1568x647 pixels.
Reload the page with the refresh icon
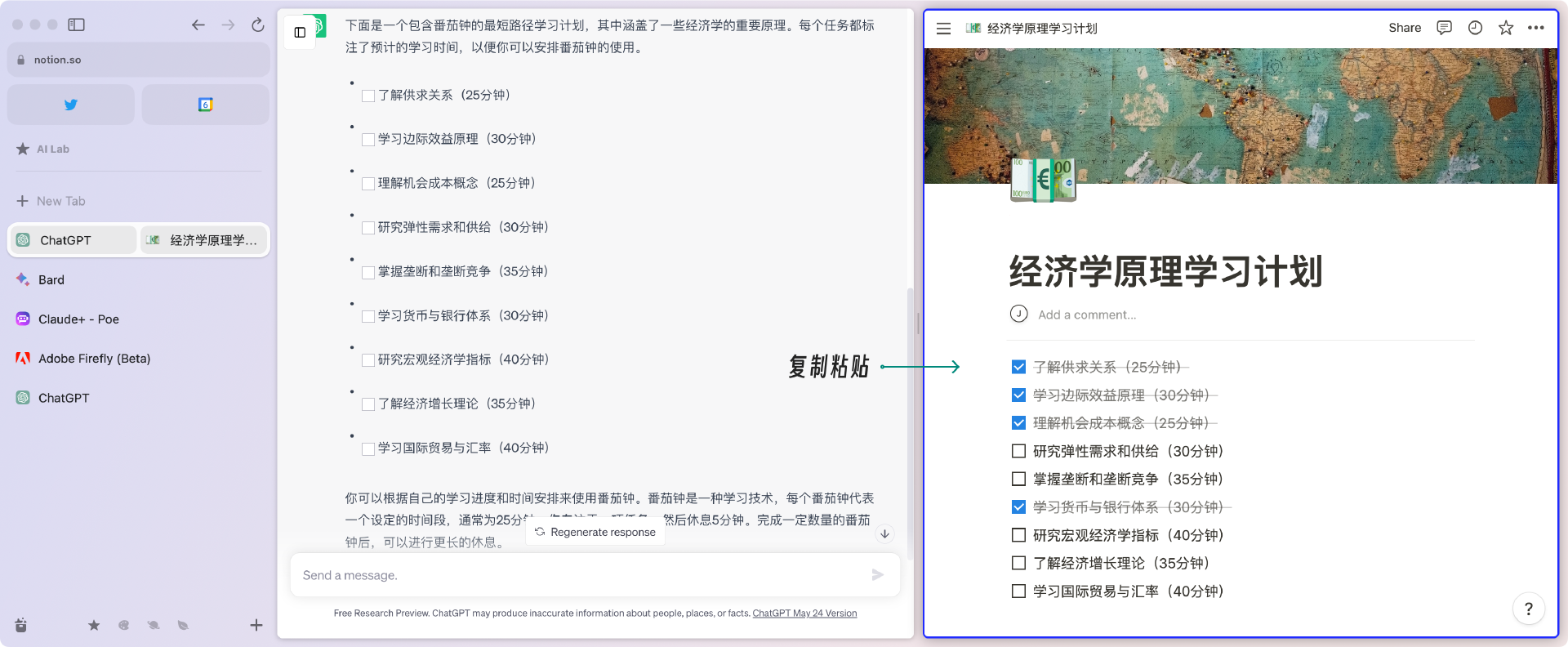pyautogui.click(x=258, y=25)
